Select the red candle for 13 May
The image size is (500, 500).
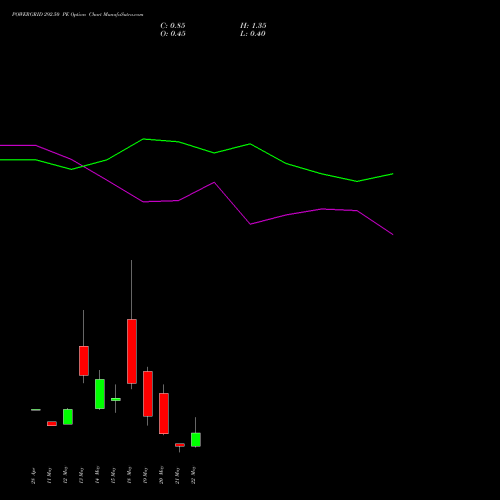[84, 361]
